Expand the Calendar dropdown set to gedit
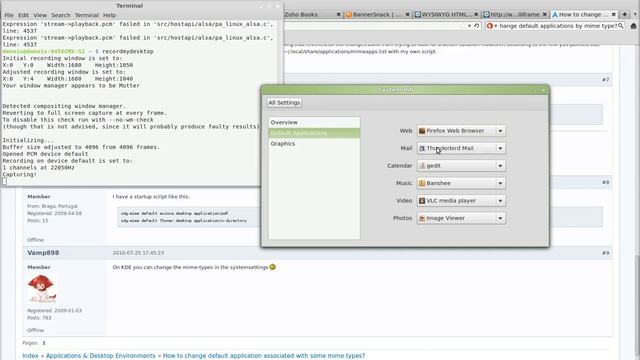This screenshot has height=360, width=640. (x=461, y=166)
